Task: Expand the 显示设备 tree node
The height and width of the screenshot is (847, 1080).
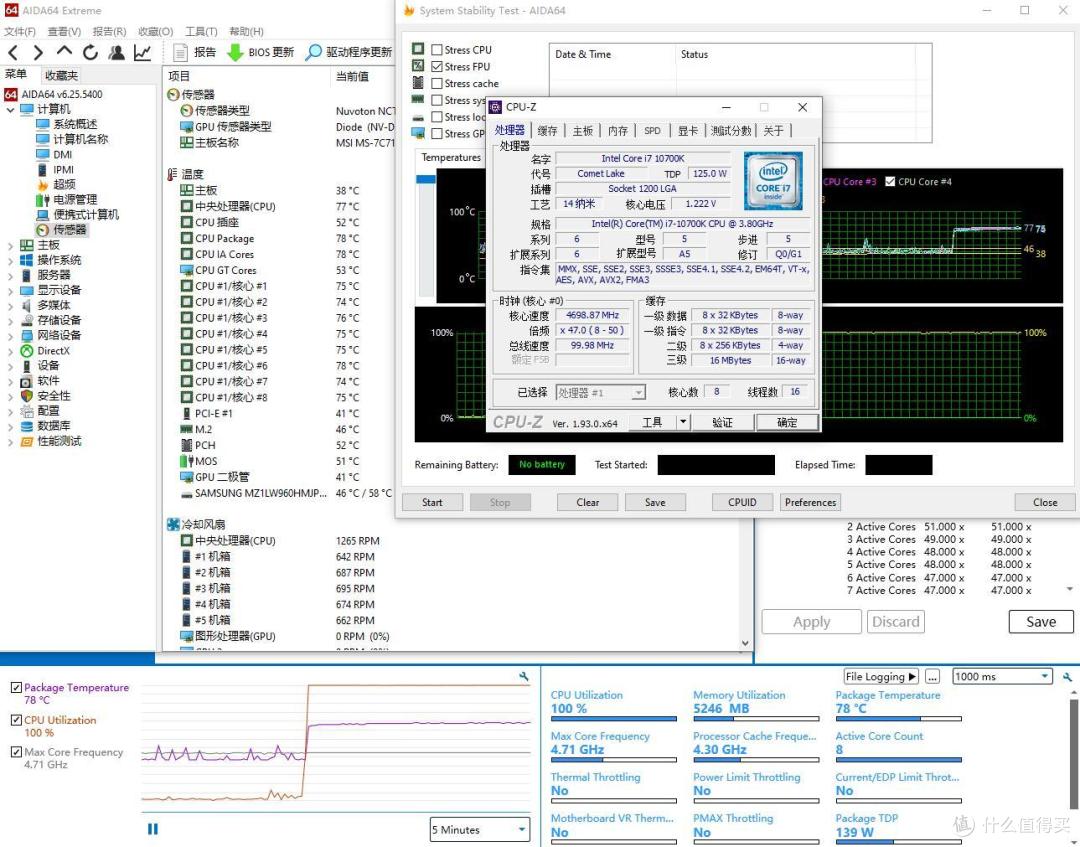Action: (10, 291)
